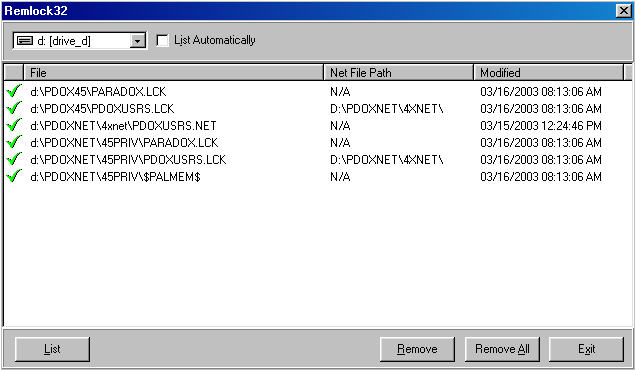Viewport: 635px width, 370px height.
Task: Click N/A net path of $PALMEM$ row
Action: [340, 176]
